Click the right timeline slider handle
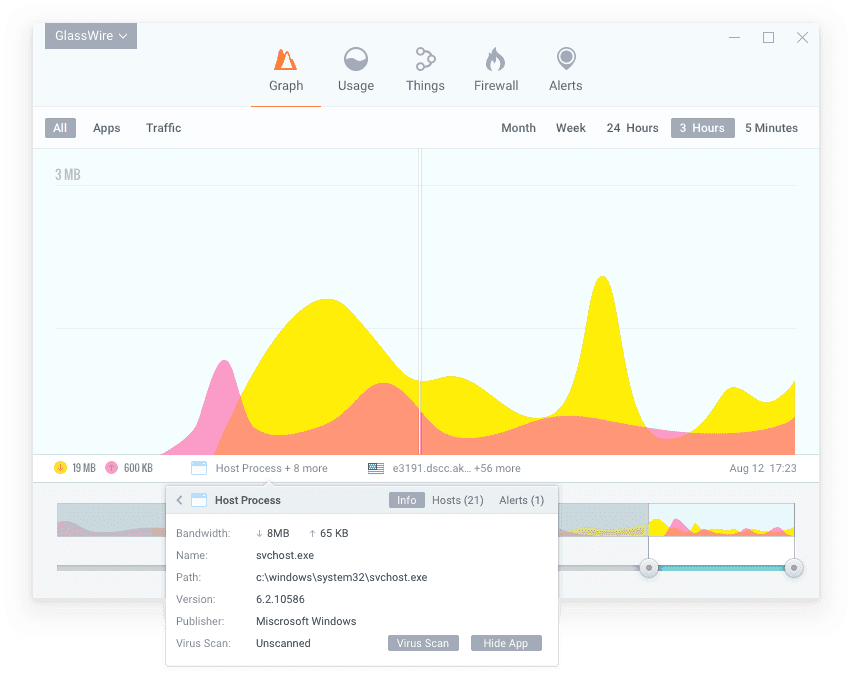852x679 pixels. pyautogui.click(x=794, y=568)
